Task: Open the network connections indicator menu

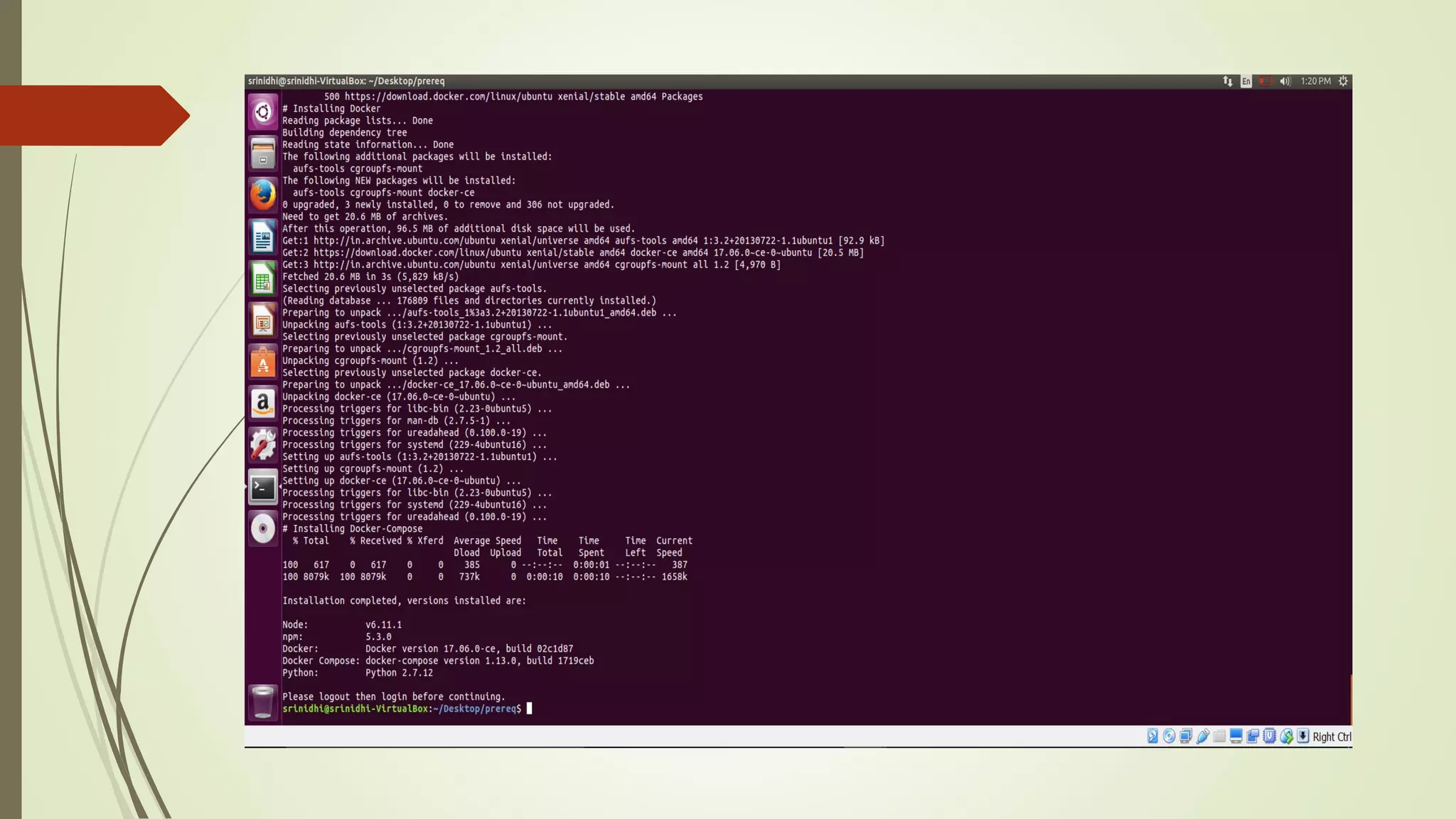Action: 1228,82
